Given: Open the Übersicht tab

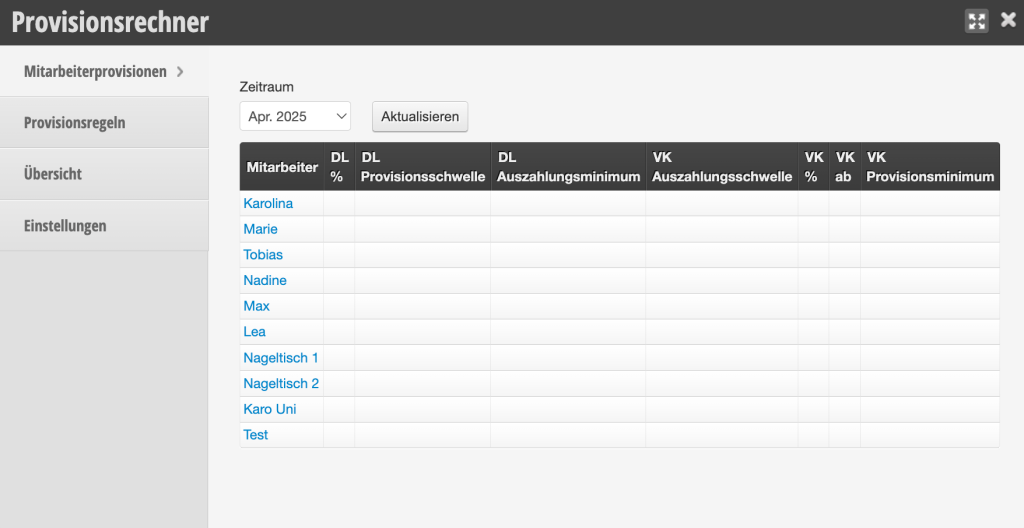Looking at the screenshot, I should 104,174.
